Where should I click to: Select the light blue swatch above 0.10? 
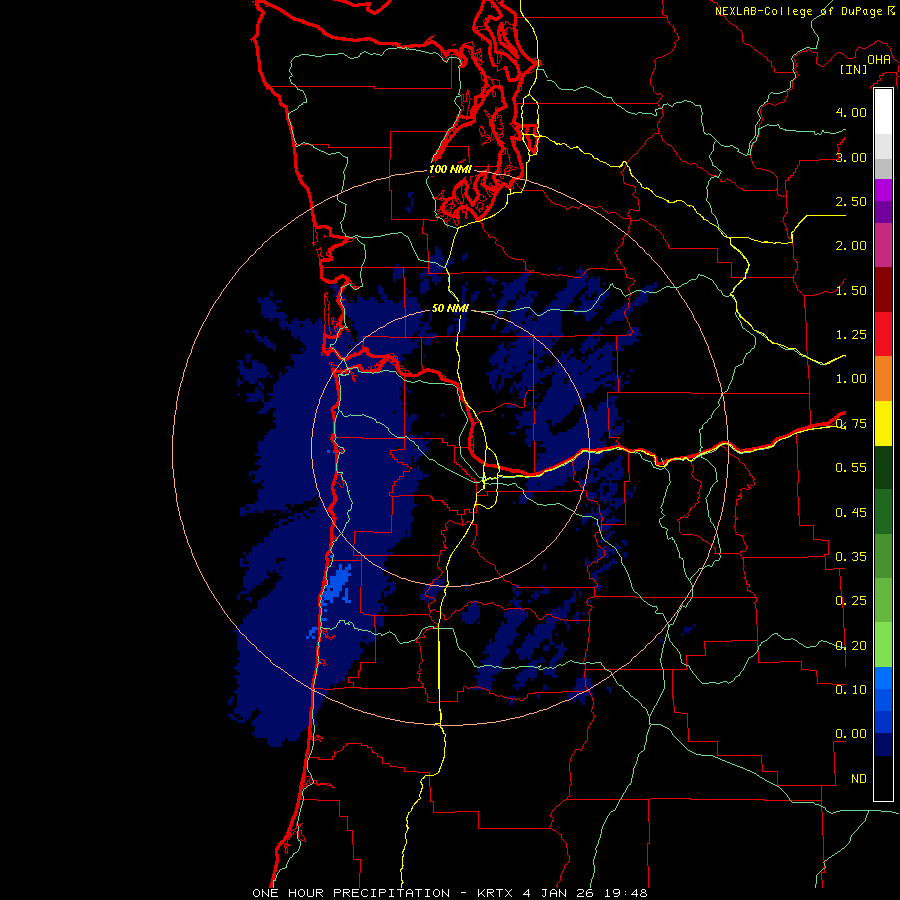point(883,678)
